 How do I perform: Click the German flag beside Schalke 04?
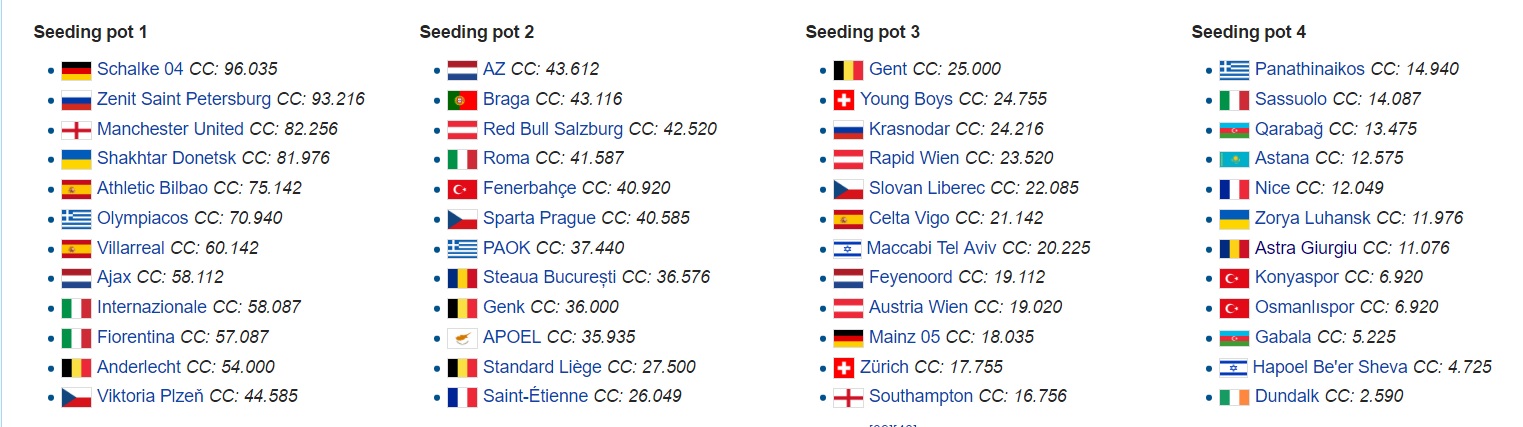76,70
